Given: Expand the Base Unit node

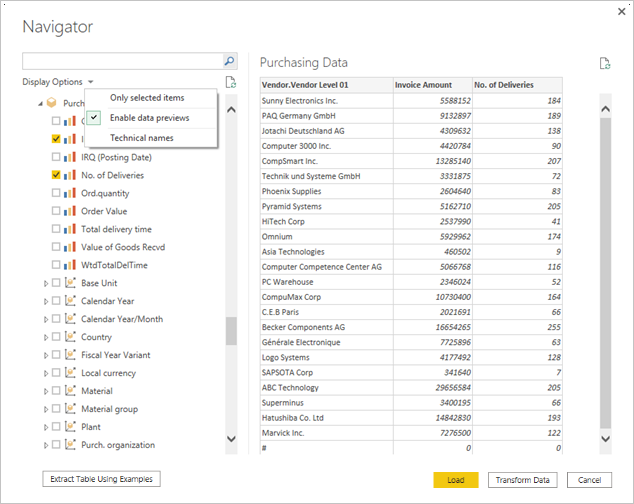Looking at the screenshot, I should tap(46, 284).
